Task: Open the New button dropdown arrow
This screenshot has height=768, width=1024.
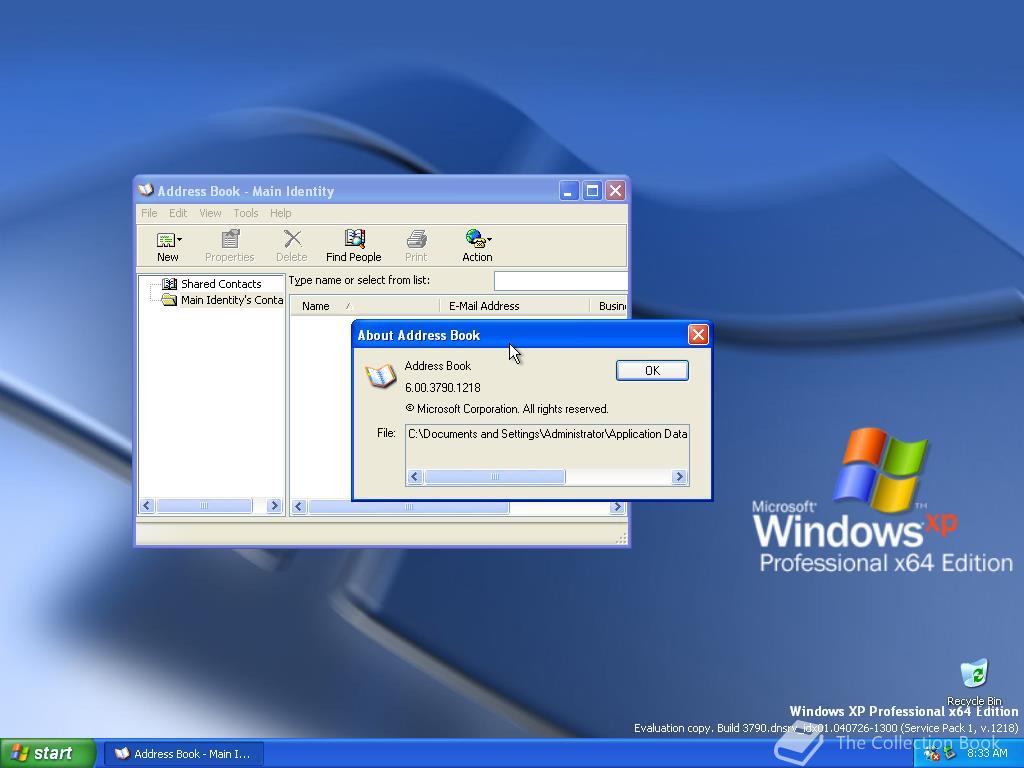Action: 182,238
